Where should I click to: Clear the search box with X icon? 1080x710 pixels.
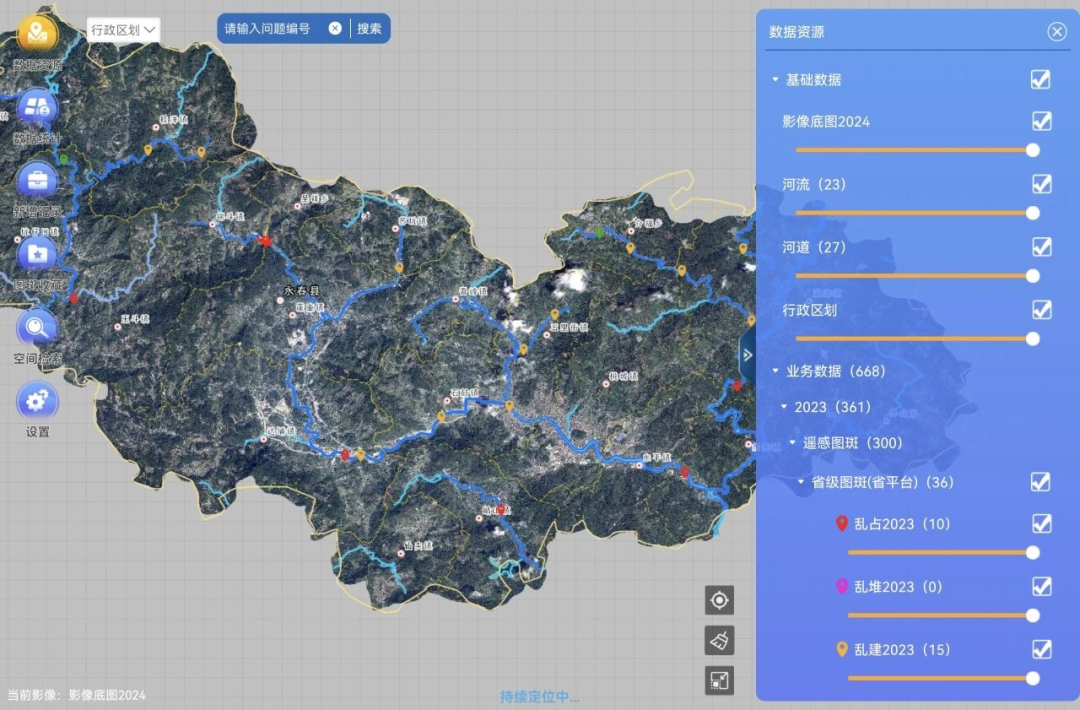pyautogui.click(x=335, y=29)
